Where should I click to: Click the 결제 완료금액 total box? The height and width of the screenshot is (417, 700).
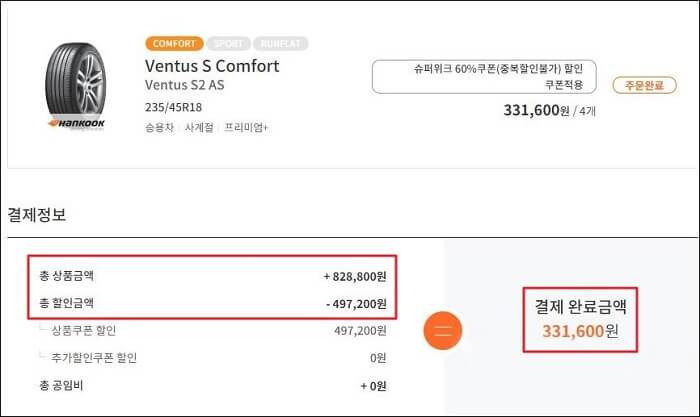pyautogui.click(x=579, y=317)
